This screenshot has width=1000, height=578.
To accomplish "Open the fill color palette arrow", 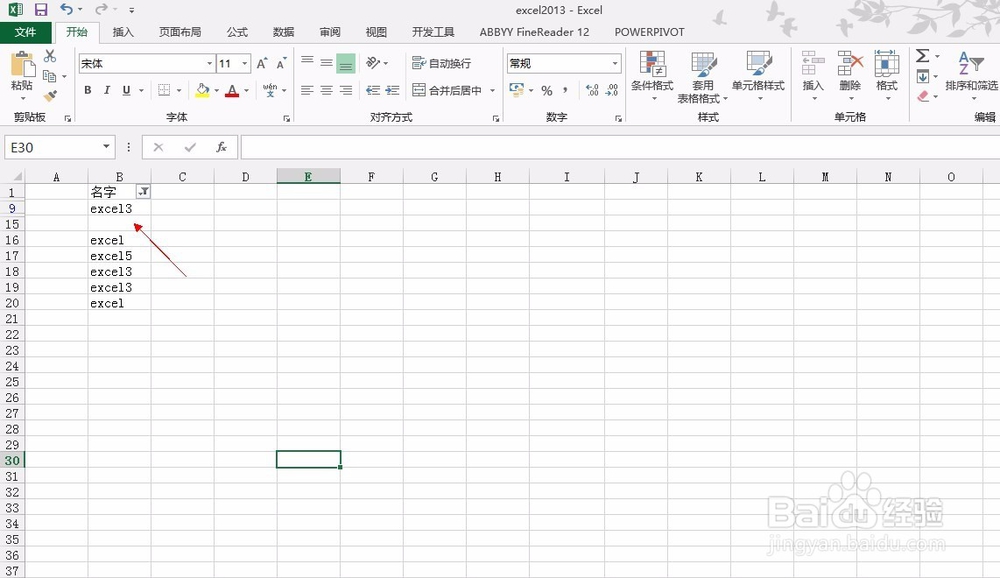I will 217,91.
